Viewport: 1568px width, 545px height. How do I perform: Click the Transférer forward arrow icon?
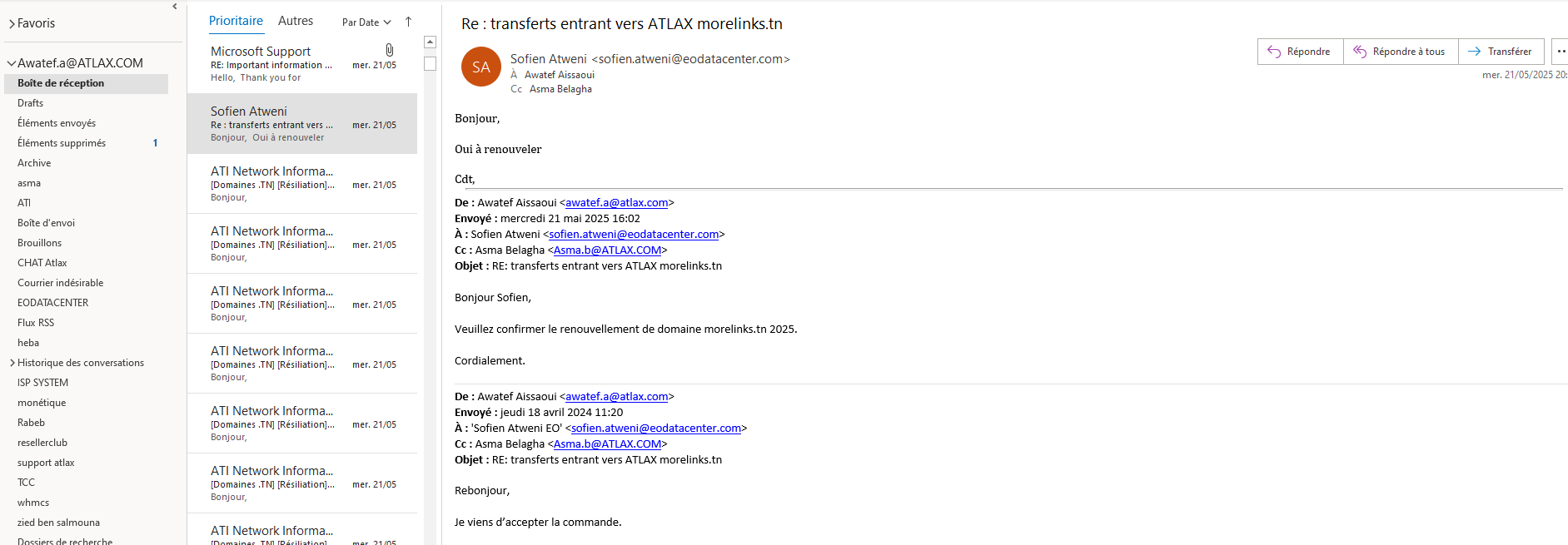pos(1474,52)
